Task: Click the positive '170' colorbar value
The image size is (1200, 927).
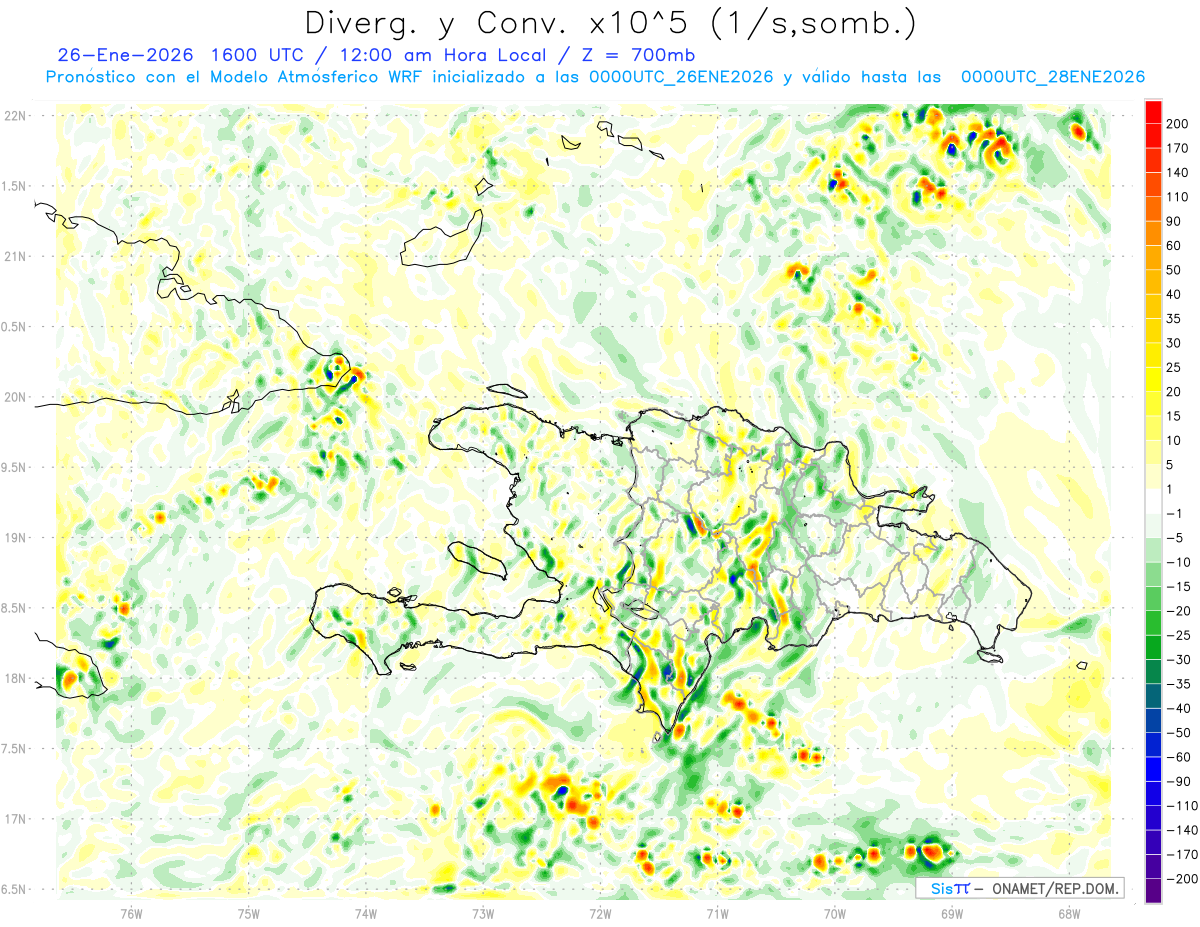Action: tap(1178, 148)
